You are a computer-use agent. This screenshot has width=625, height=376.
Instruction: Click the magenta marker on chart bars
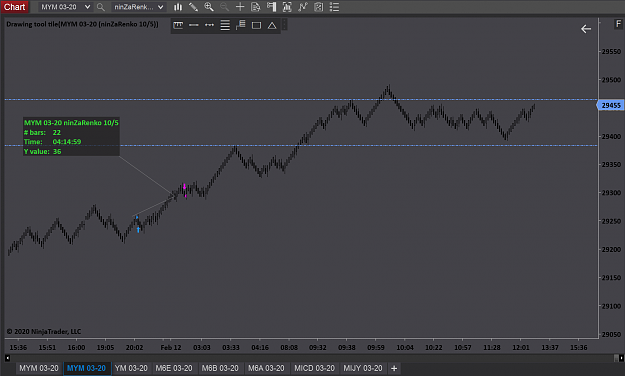(185, 187)
